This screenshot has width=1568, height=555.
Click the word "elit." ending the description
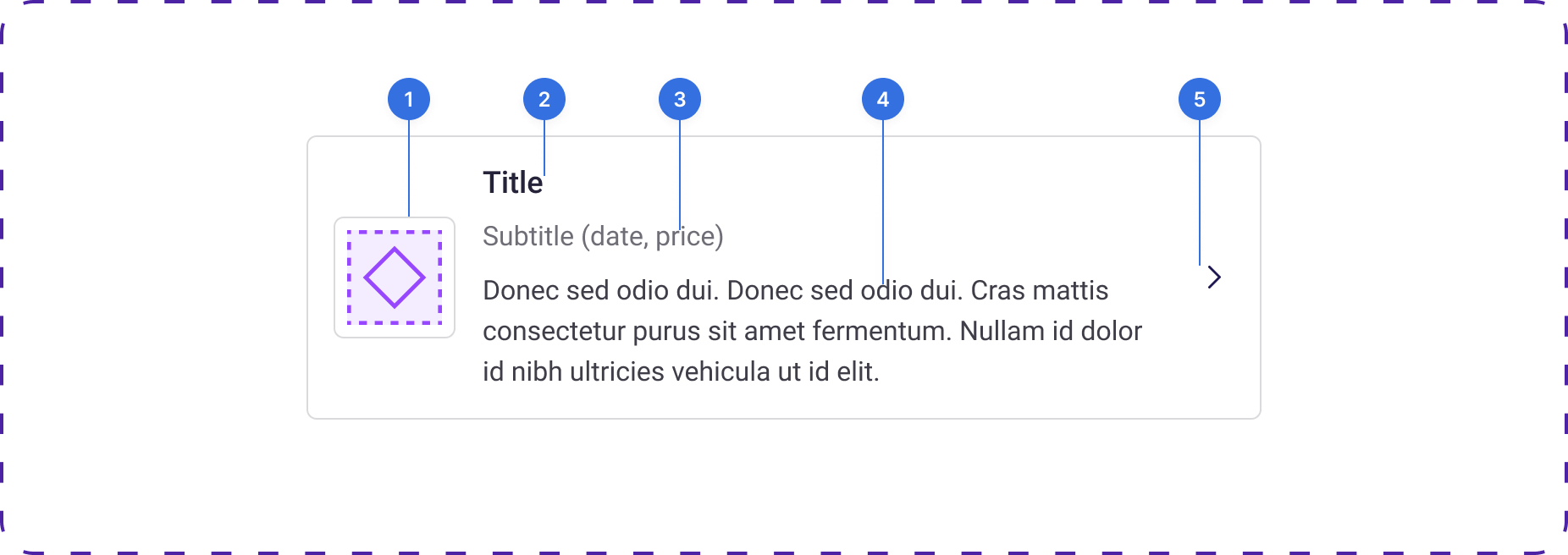coord(858,371)
